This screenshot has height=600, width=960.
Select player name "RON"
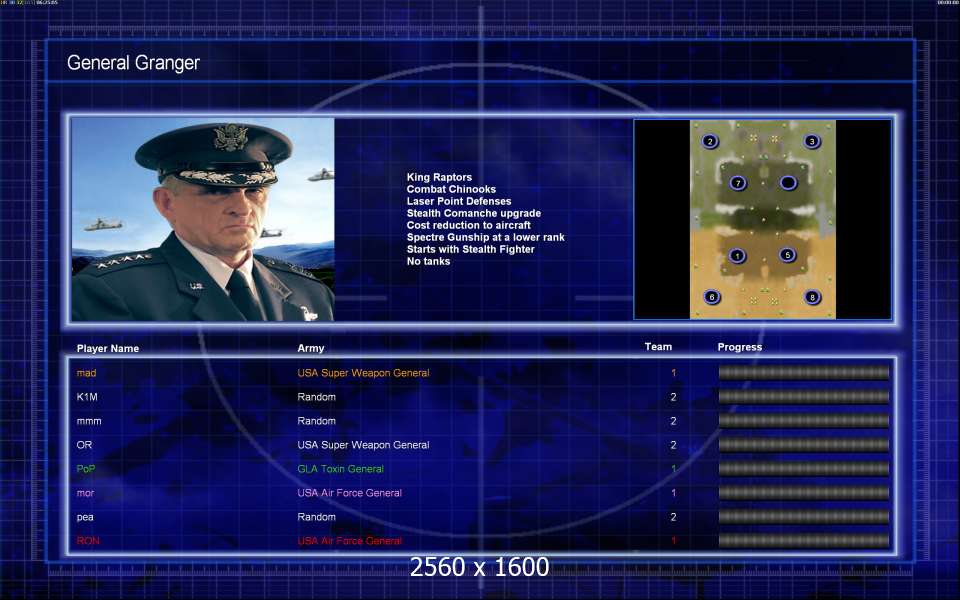[88, 541]
